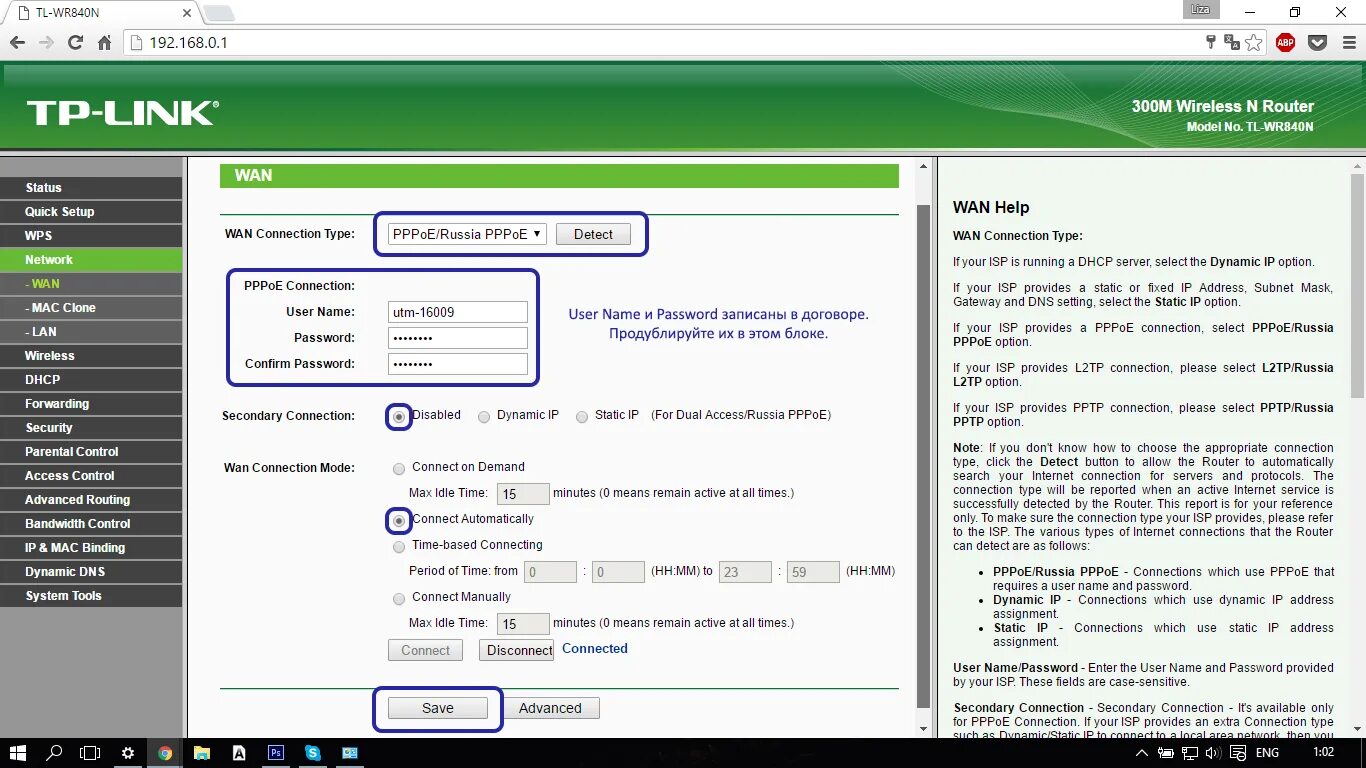This screenshot has width=1366, height=768.
Task: Click the Save button
Action: tap(438, 708)
